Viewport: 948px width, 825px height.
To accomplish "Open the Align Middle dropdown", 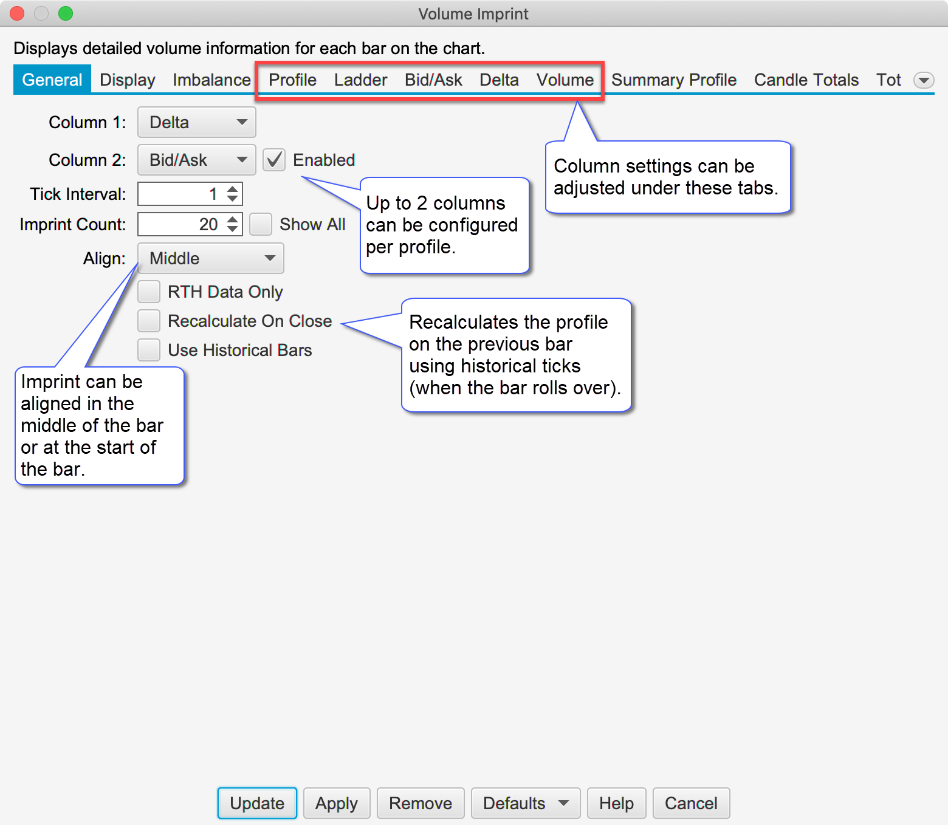I will [x=210, y=258].
